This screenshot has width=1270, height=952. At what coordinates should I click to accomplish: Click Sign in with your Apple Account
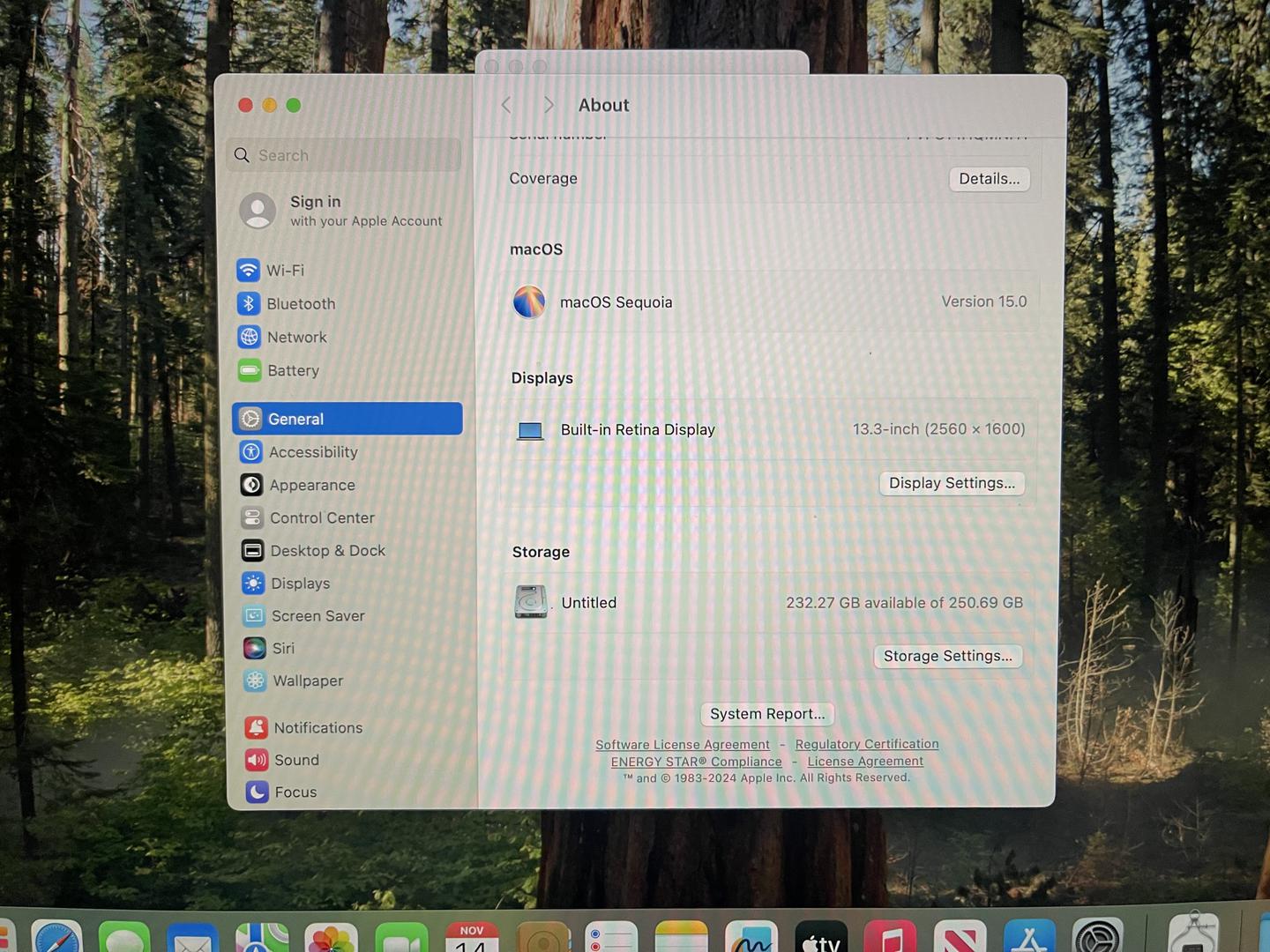pyautogui.click(x=341, y=211)
